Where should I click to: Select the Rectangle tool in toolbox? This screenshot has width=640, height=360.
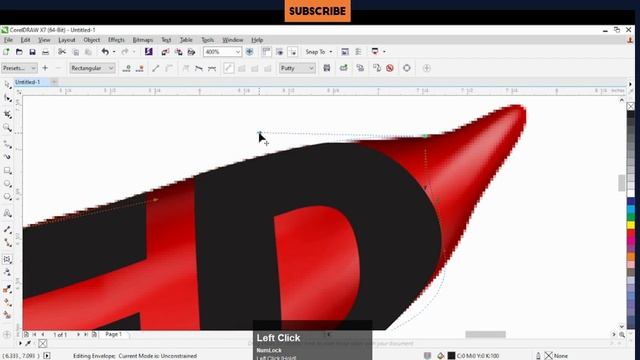(x=7, y=171)
